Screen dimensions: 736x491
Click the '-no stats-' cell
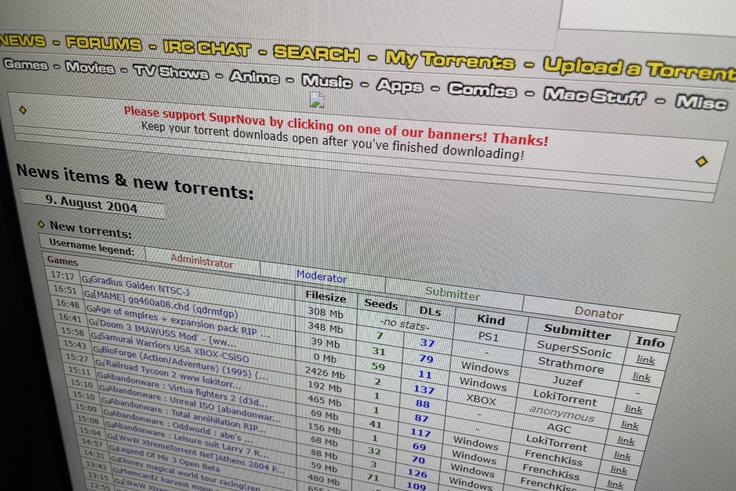[404, 324]
